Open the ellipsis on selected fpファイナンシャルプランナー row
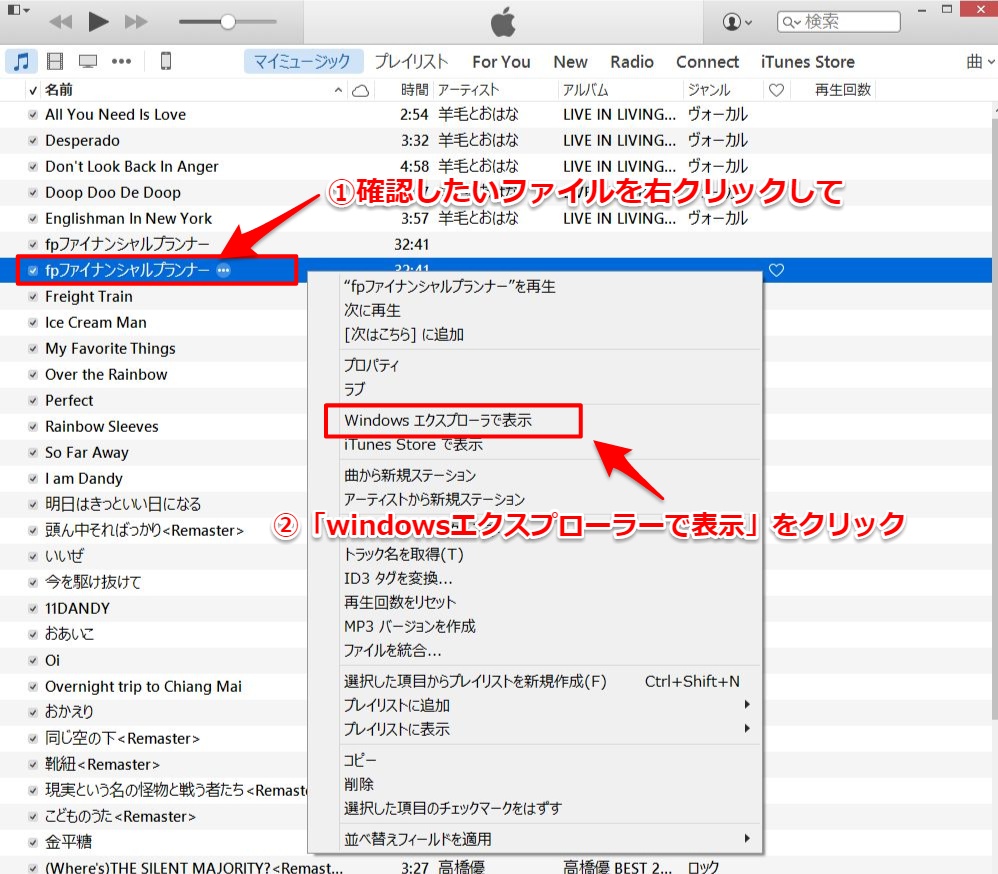998x874 pixels. [x=223, y=271]
